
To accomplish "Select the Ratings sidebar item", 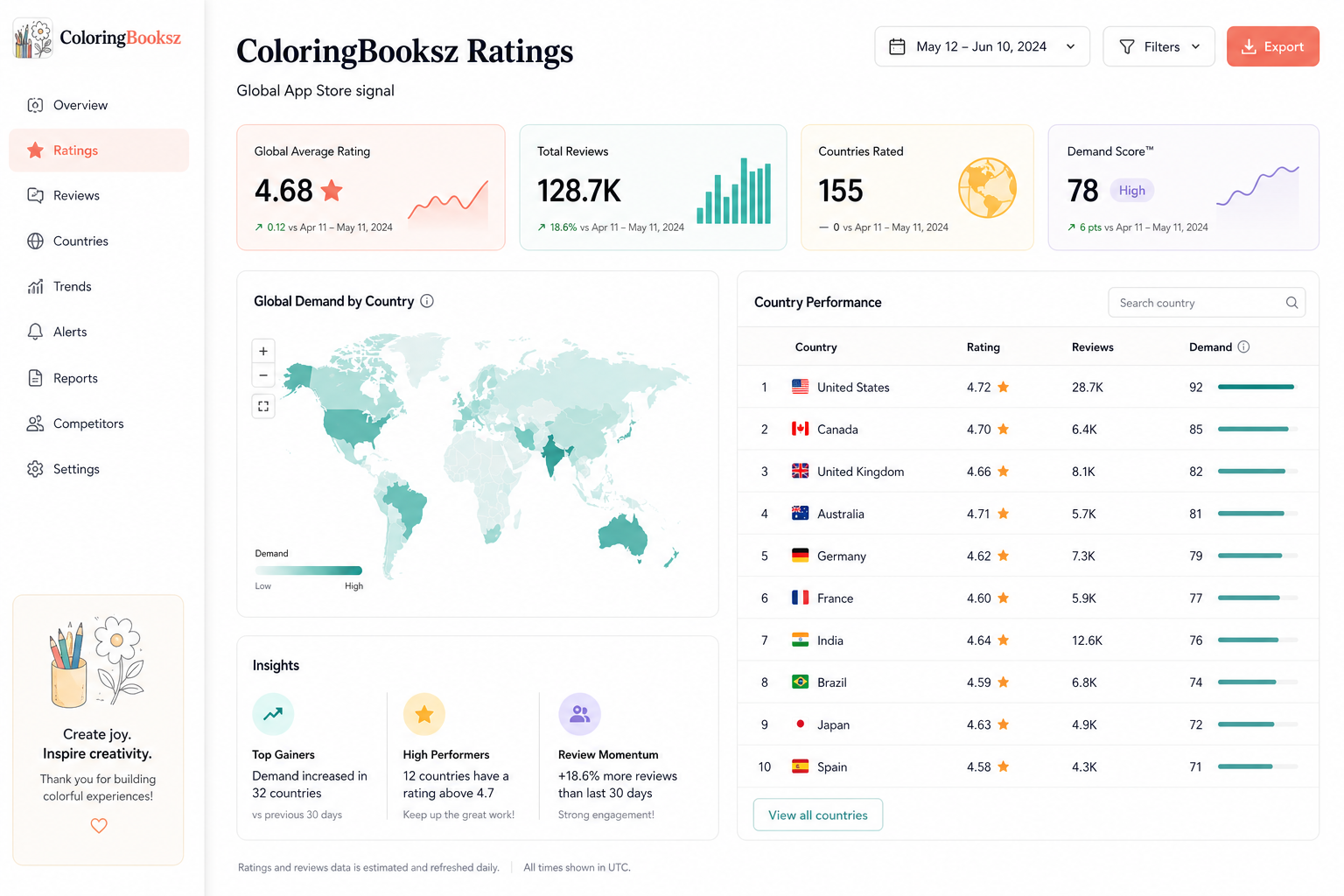I will 99,150.
